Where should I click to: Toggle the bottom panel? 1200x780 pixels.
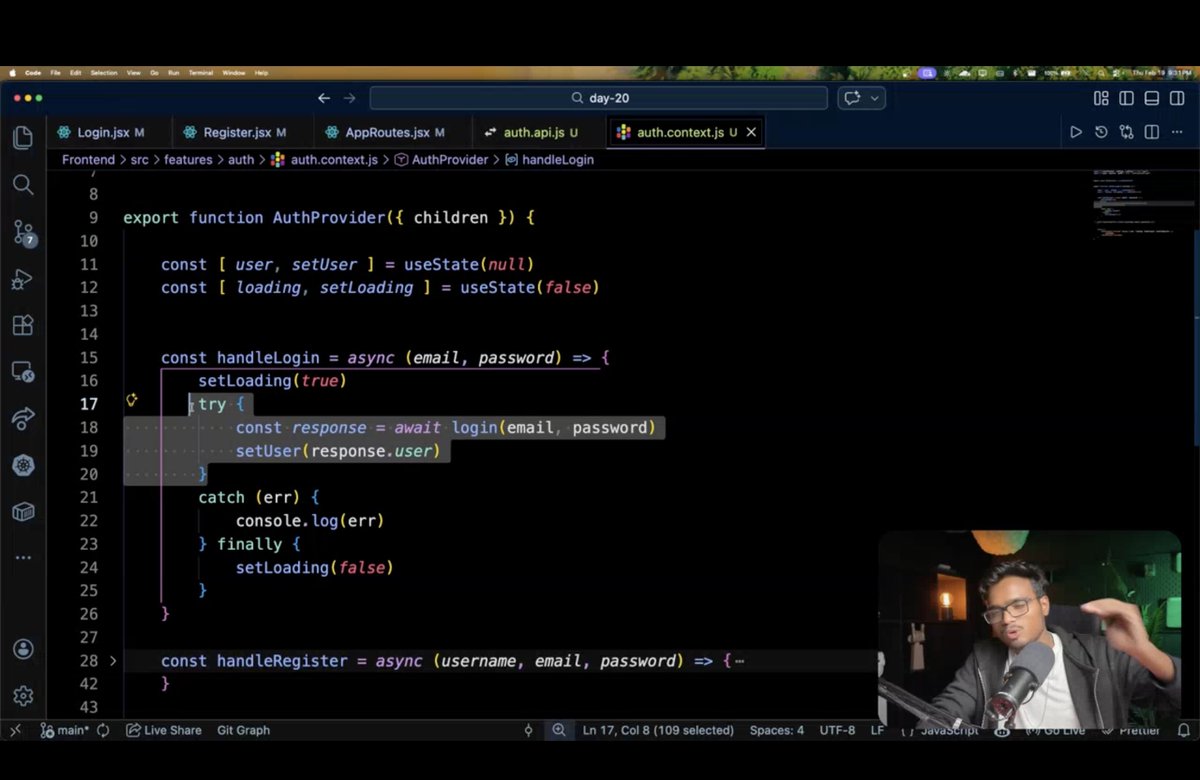click(1151, 98)
